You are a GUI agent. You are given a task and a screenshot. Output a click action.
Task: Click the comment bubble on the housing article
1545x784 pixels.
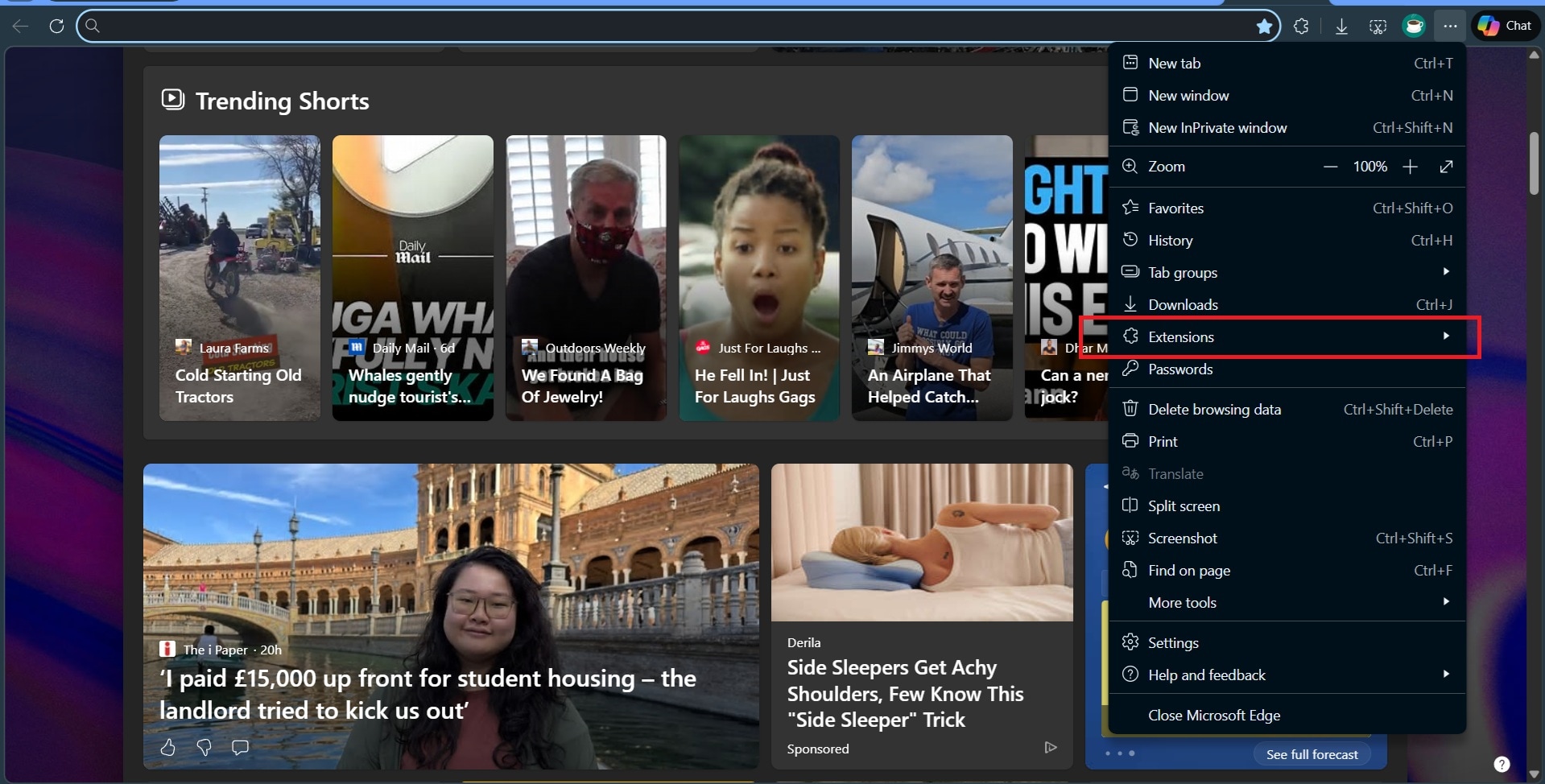239,747
